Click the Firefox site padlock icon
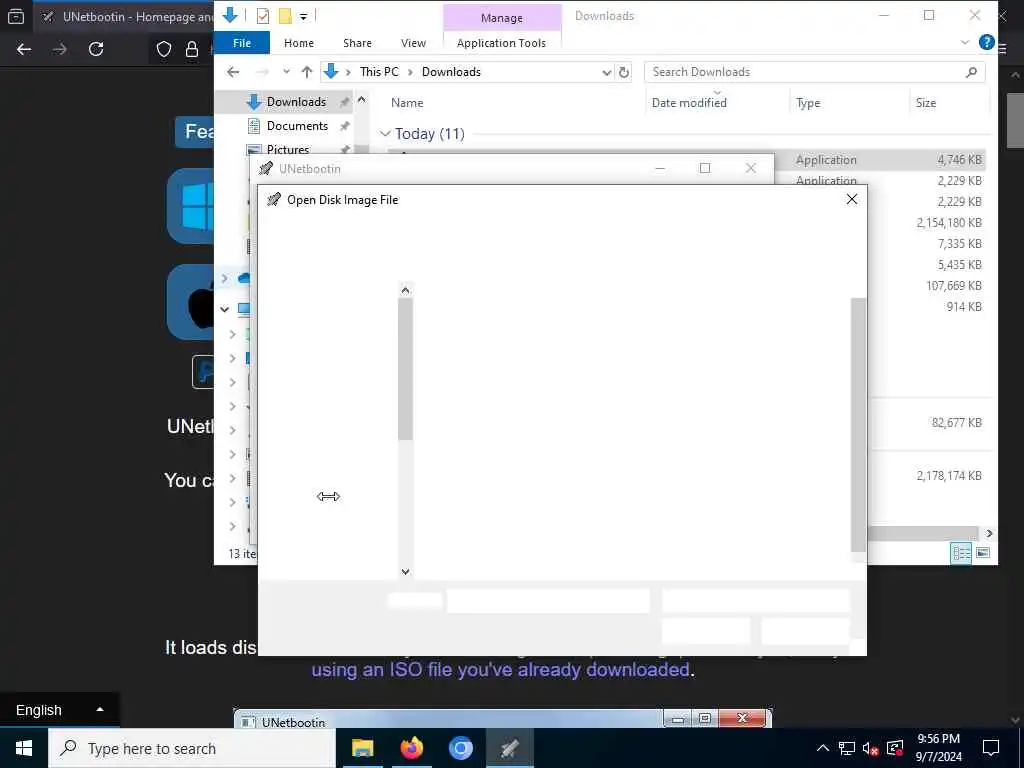 coord(192,49)
